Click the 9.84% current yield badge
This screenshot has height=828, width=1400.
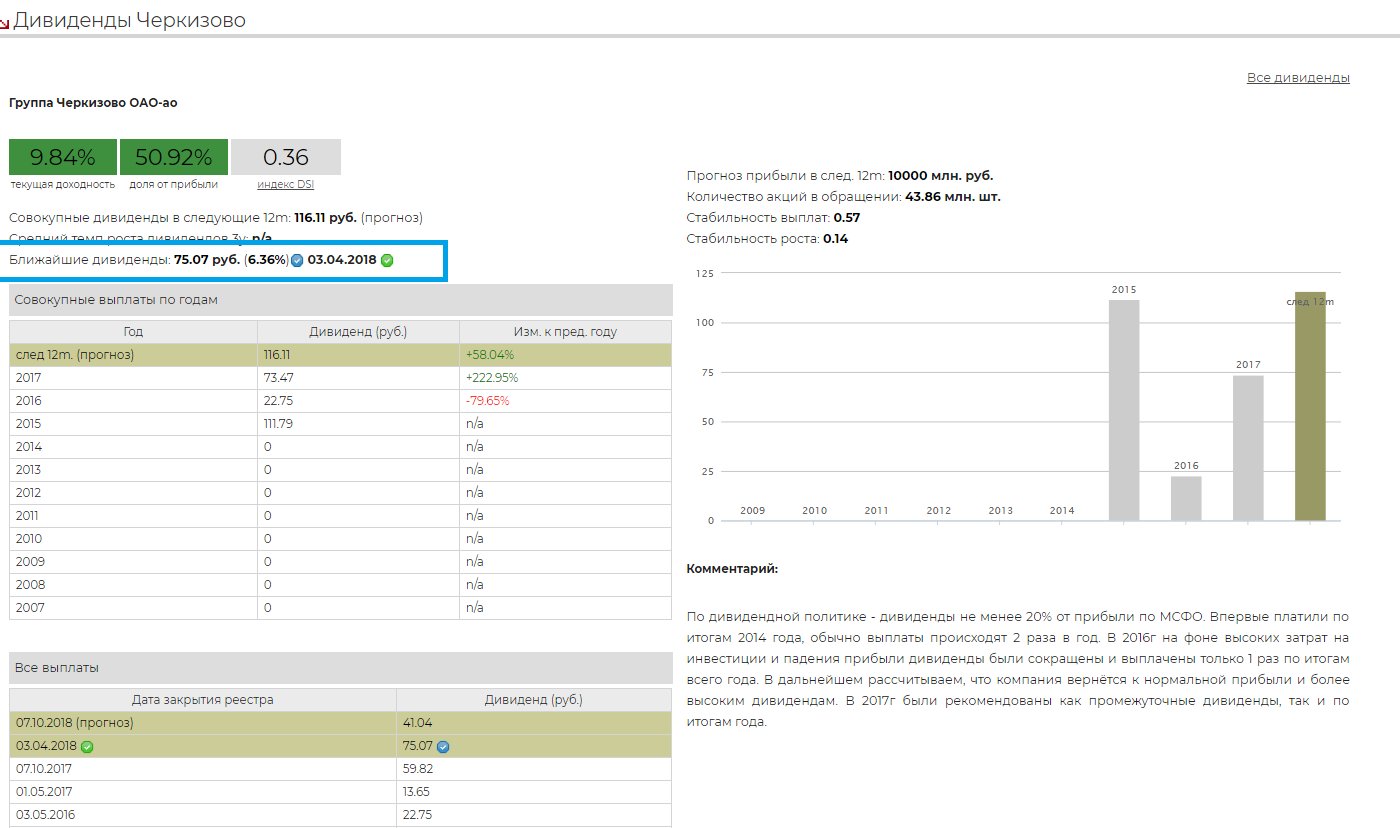[x=62, y=157]
